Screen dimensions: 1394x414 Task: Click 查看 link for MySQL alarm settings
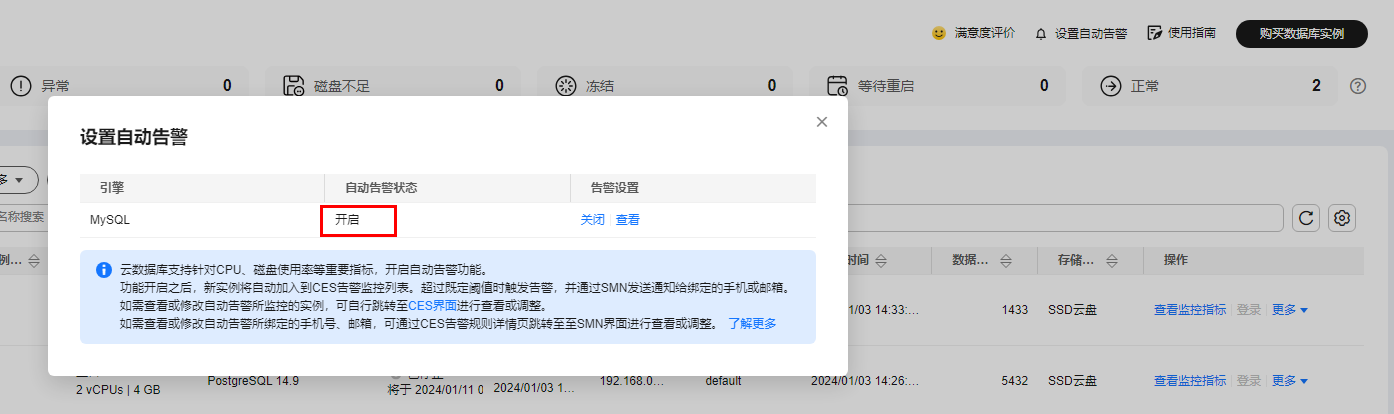point(627,220)
